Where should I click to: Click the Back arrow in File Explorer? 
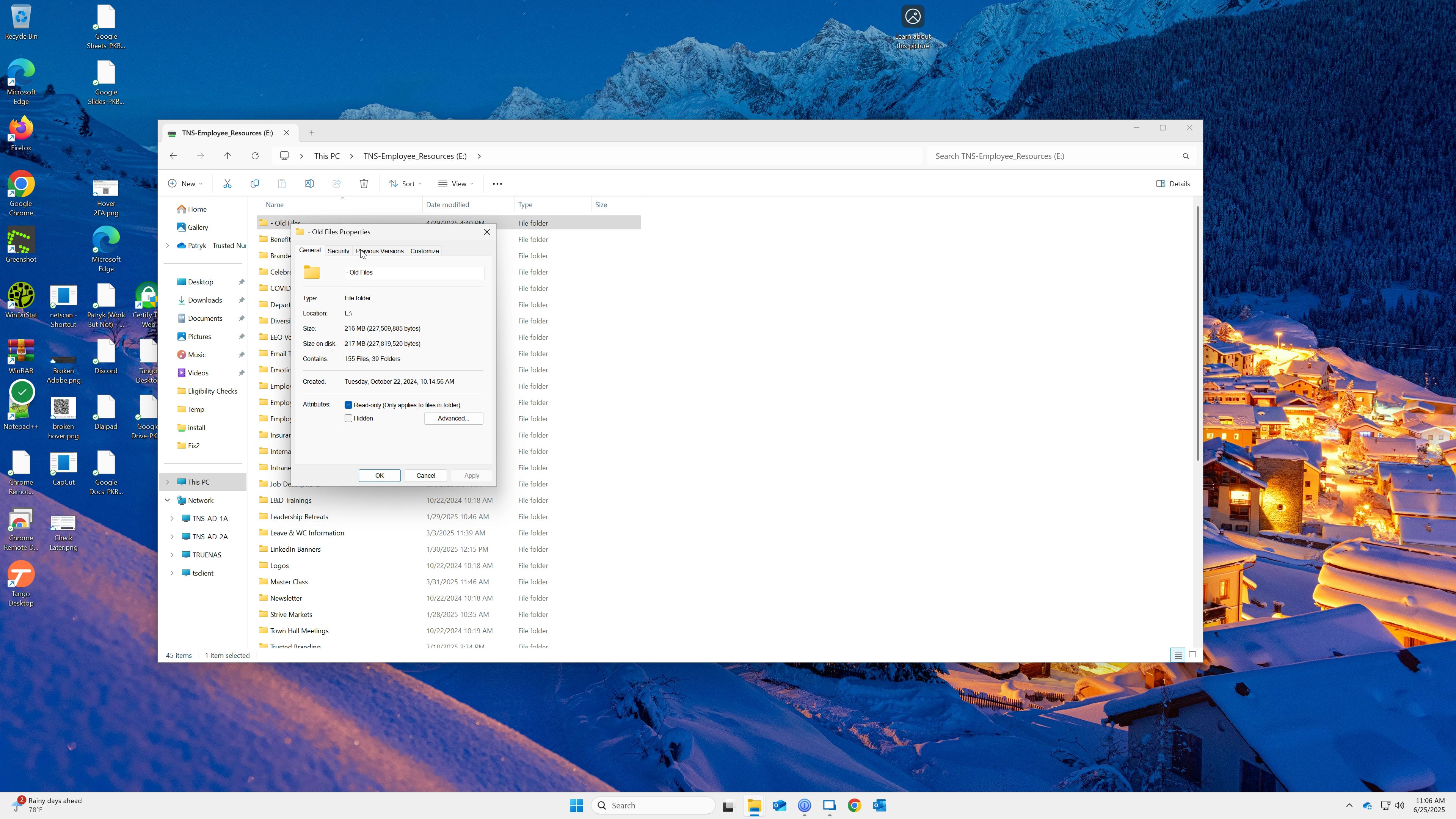point(174,156)
